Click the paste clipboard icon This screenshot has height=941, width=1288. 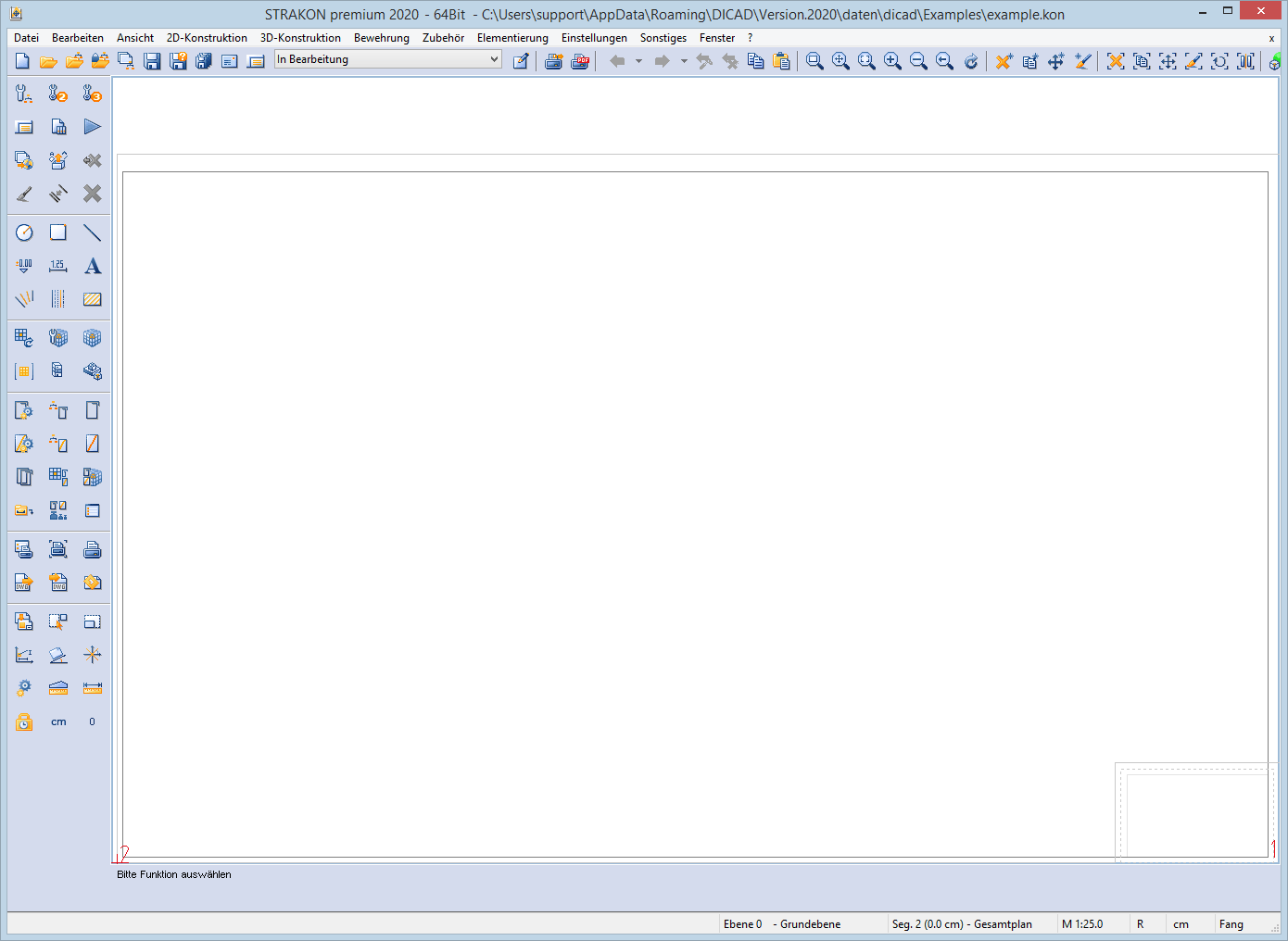click(x=781, y=61)
